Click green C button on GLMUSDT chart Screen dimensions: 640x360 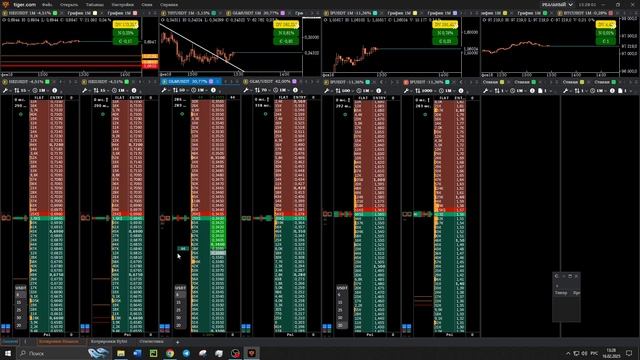point(286,41)
